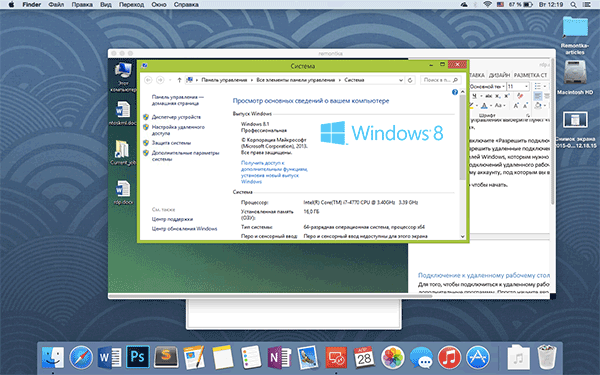
Task: Open Панель управления — домашняя страница
Action: click(178, 100)
